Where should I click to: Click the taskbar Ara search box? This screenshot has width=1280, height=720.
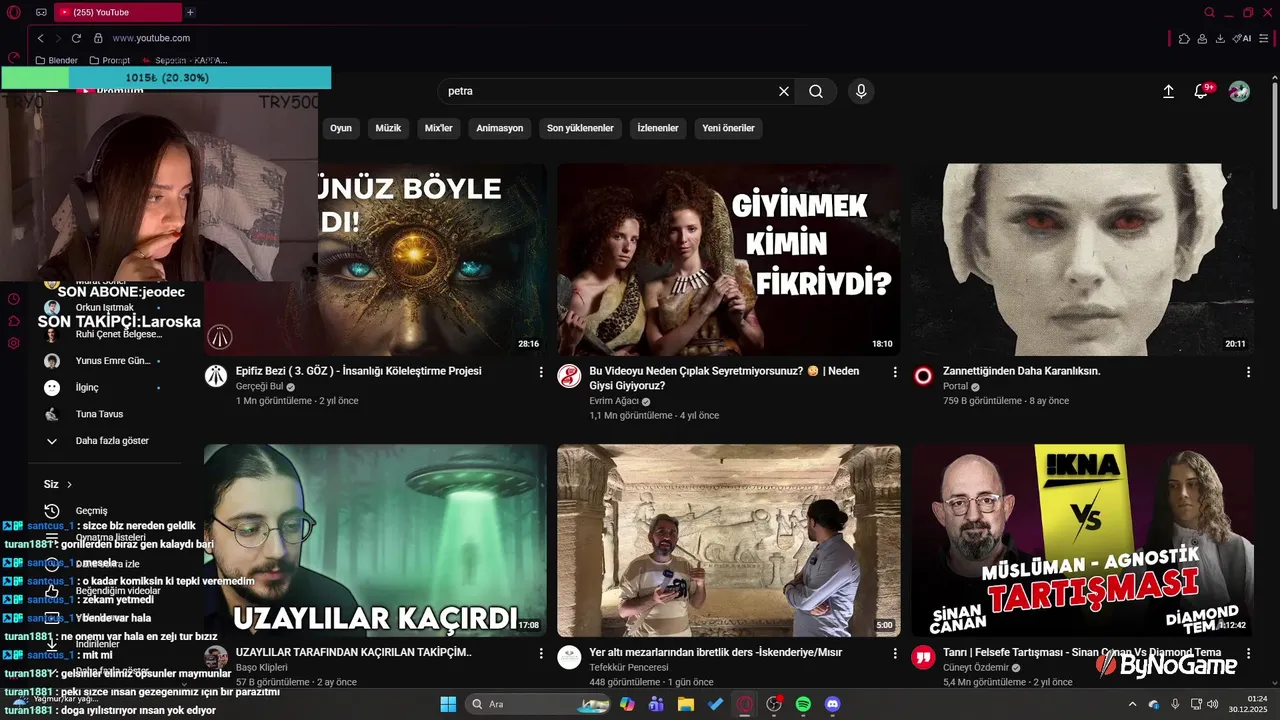pyautogui.click(x=537, y=704)
